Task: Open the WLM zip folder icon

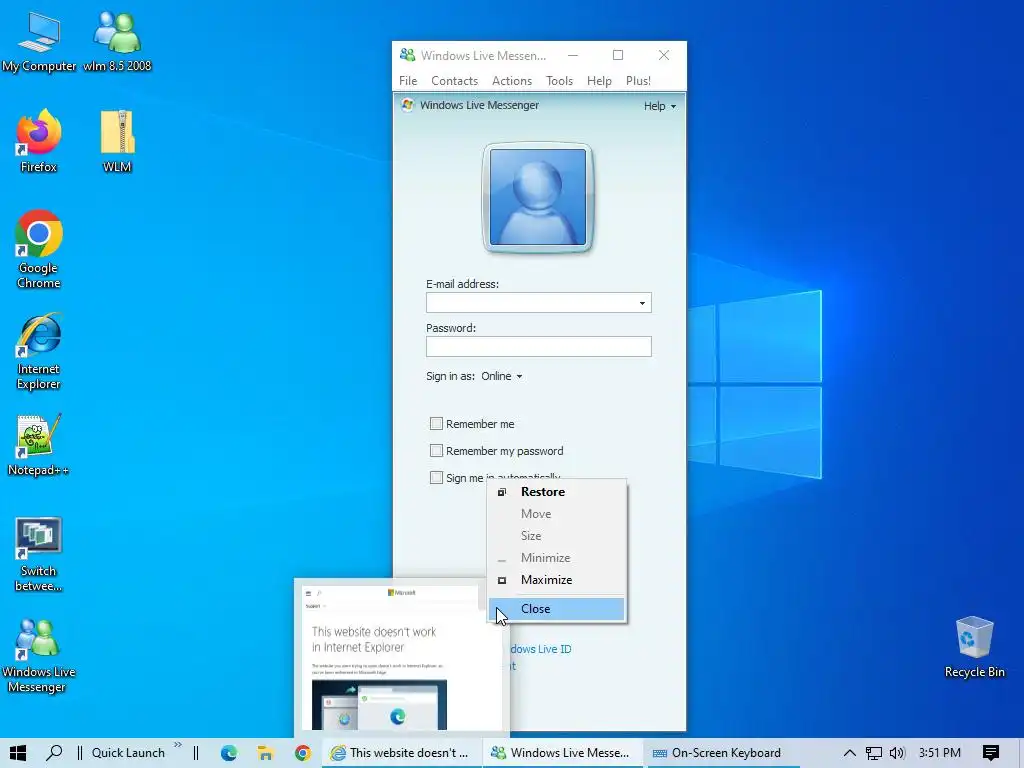Action: 117,142
